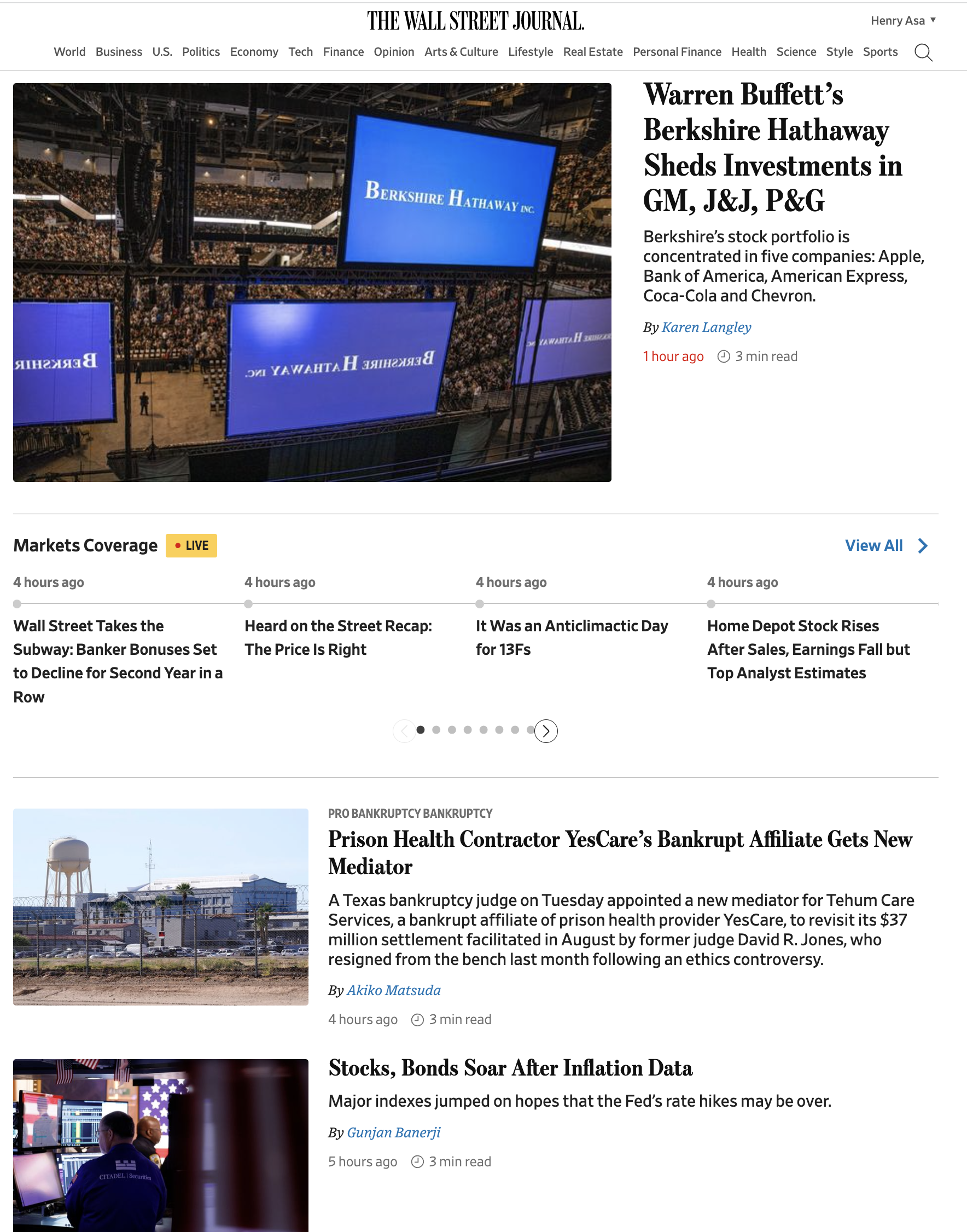This screenshot has width=967, height=1232.
Task: Open author Karen Langley's page
Action: tap(706, 327)
